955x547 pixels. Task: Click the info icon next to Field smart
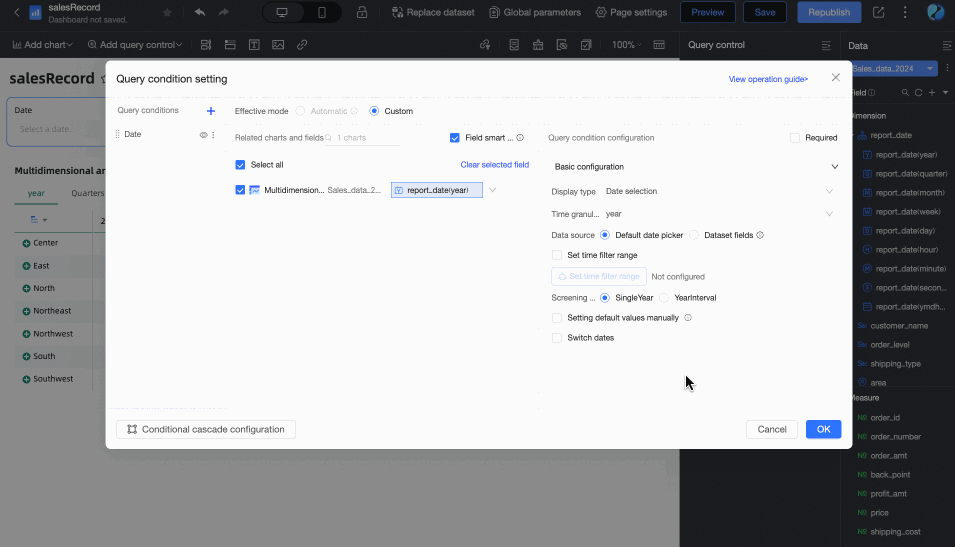520,138
